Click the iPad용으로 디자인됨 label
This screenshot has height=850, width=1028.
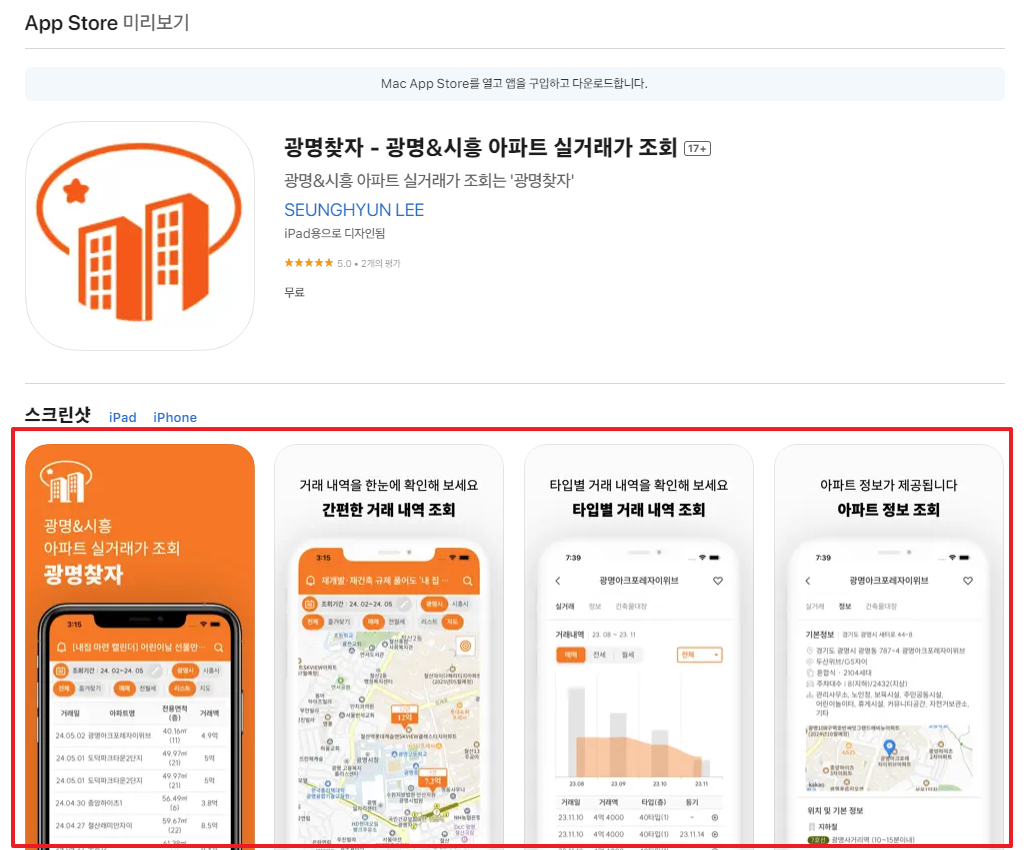click(334, 233)
